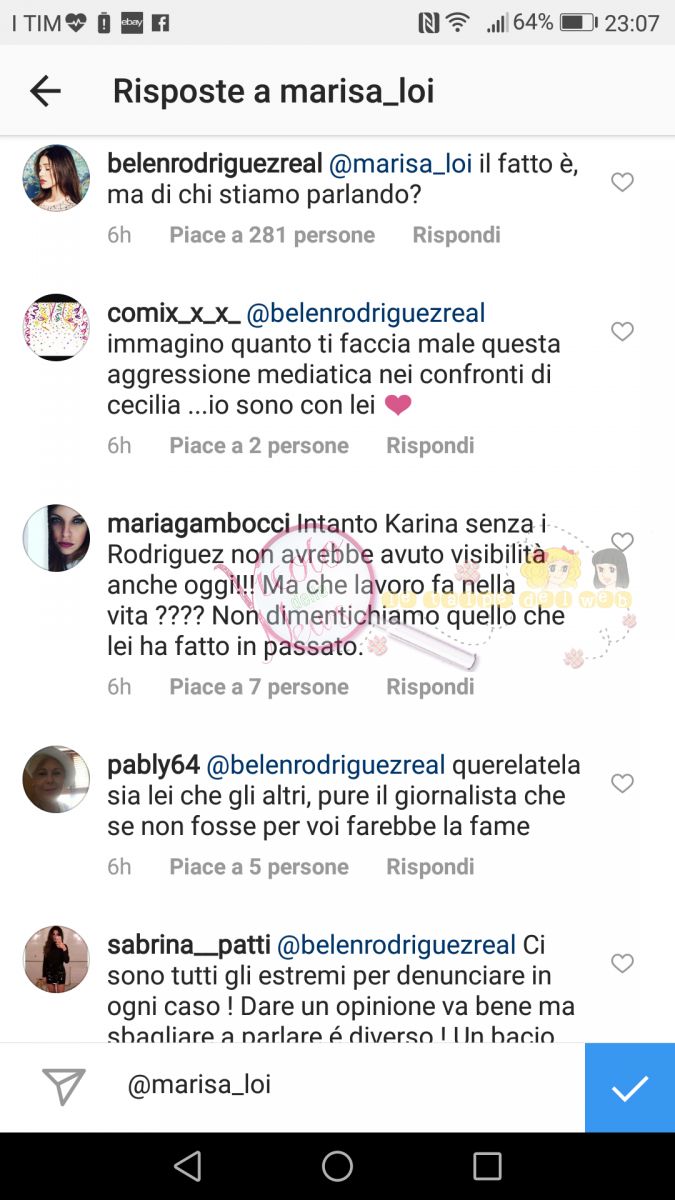Tap Android home circle button

337,1166
